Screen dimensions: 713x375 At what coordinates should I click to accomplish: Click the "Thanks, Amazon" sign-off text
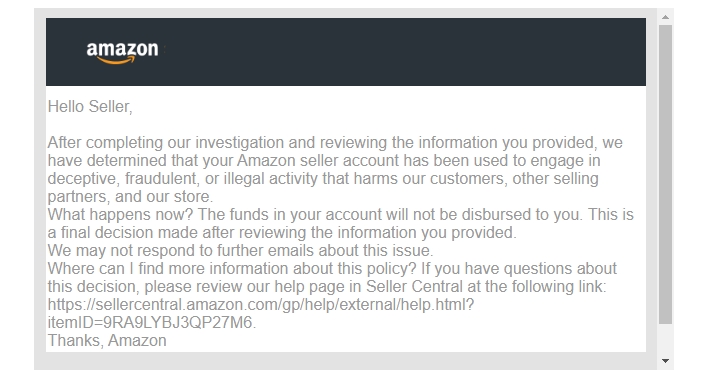click(107, 340)
